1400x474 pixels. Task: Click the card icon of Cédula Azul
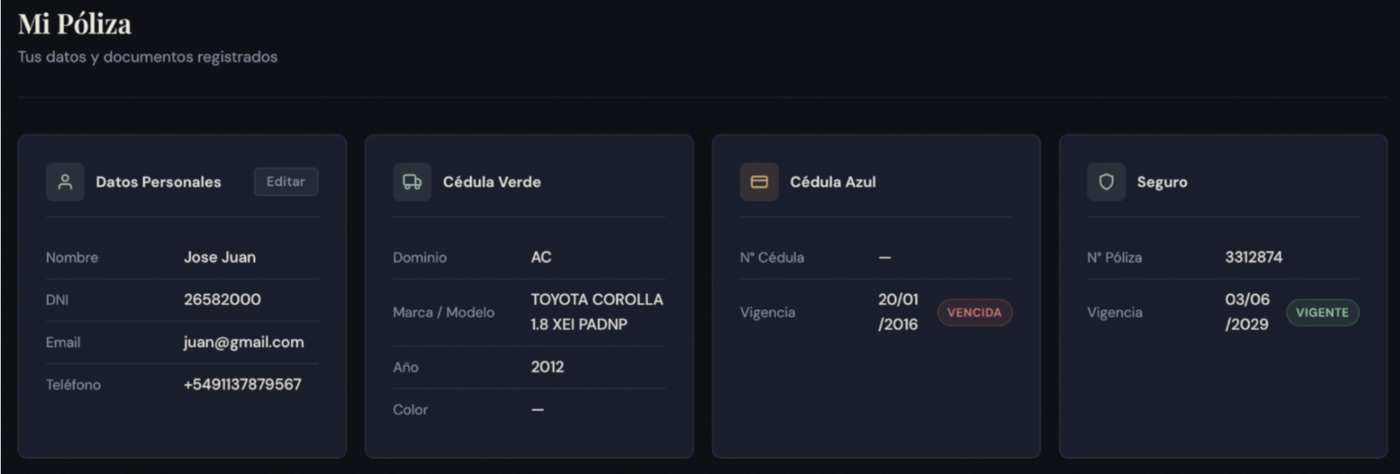click(759, 182)
